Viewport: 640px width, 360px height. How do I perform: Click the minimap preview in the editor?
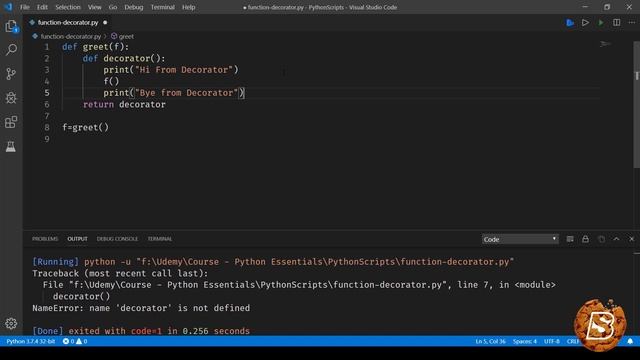(x=605, y=44)
